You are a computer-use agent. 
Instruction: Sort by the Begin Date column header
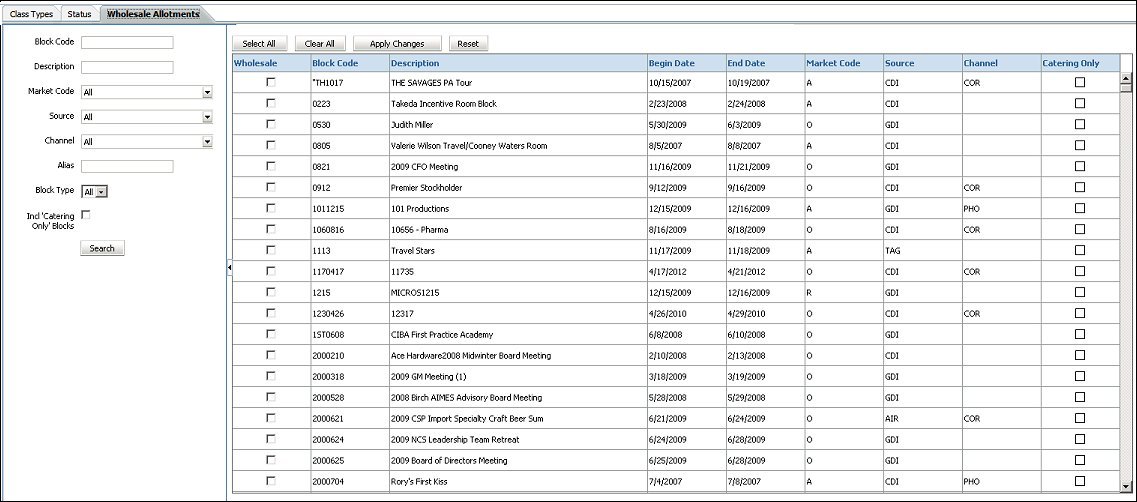pyautogui.click(x=671, y=63)
